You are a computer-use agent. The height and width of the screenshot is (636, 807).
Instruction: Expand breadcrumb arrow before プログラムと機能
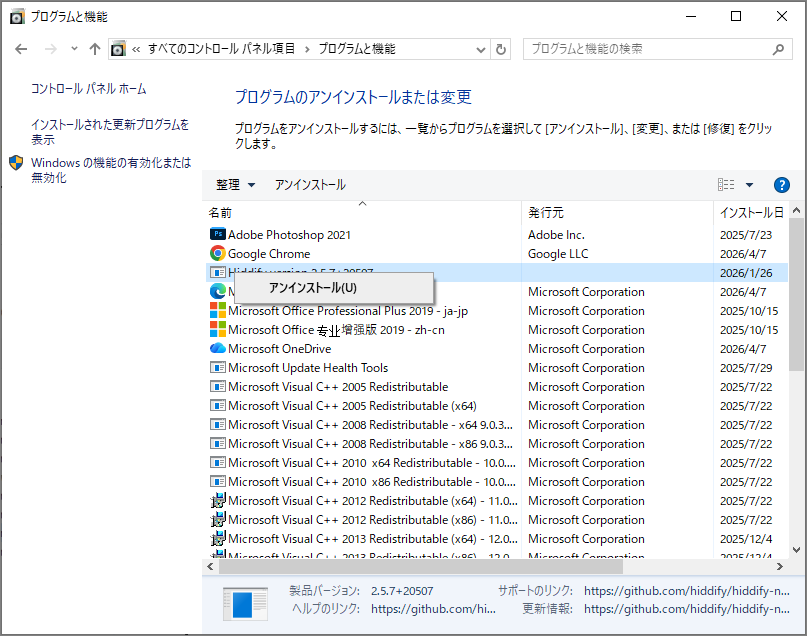tap(307, 49)
